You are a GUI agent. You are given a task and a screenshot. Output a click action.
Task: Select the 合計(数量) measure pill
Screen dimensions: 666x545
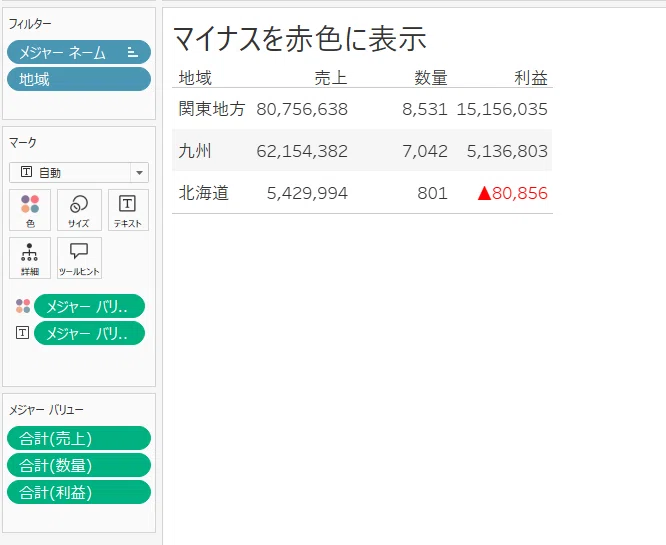click(x=79, y=465)
